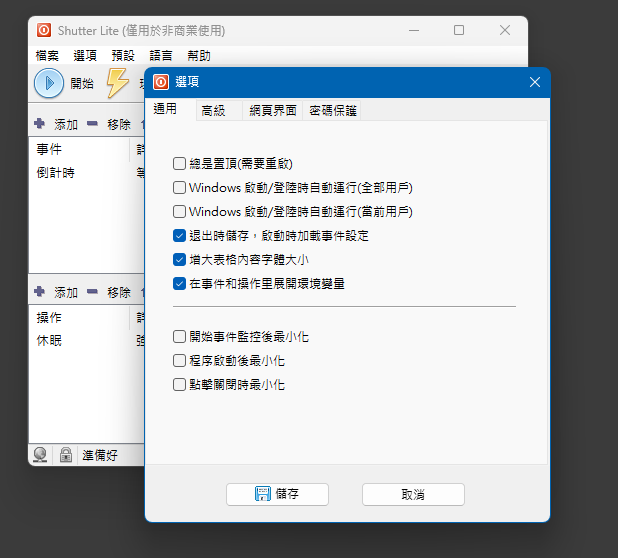Disable 增大表格內容字體大小 checkbox
Image resolution: width=618 pixels, height=558 pixels.
pyautogui.click(x=179, y=260)
